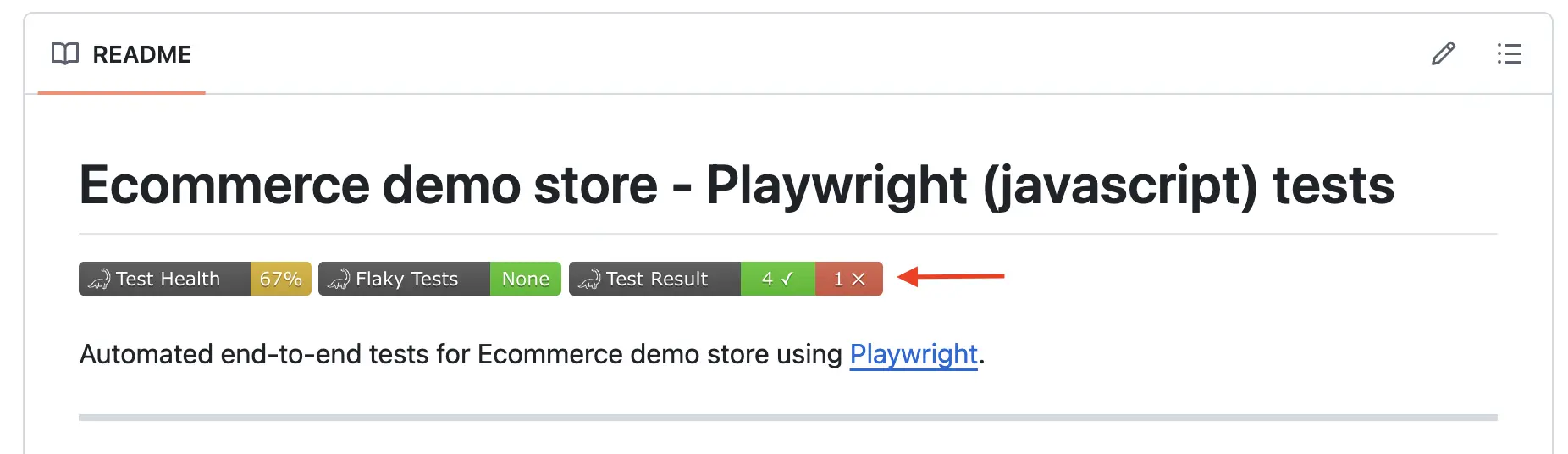This screenshot has width=1568, height=454.
Task: Open the README tab
Action: [121, 54]
